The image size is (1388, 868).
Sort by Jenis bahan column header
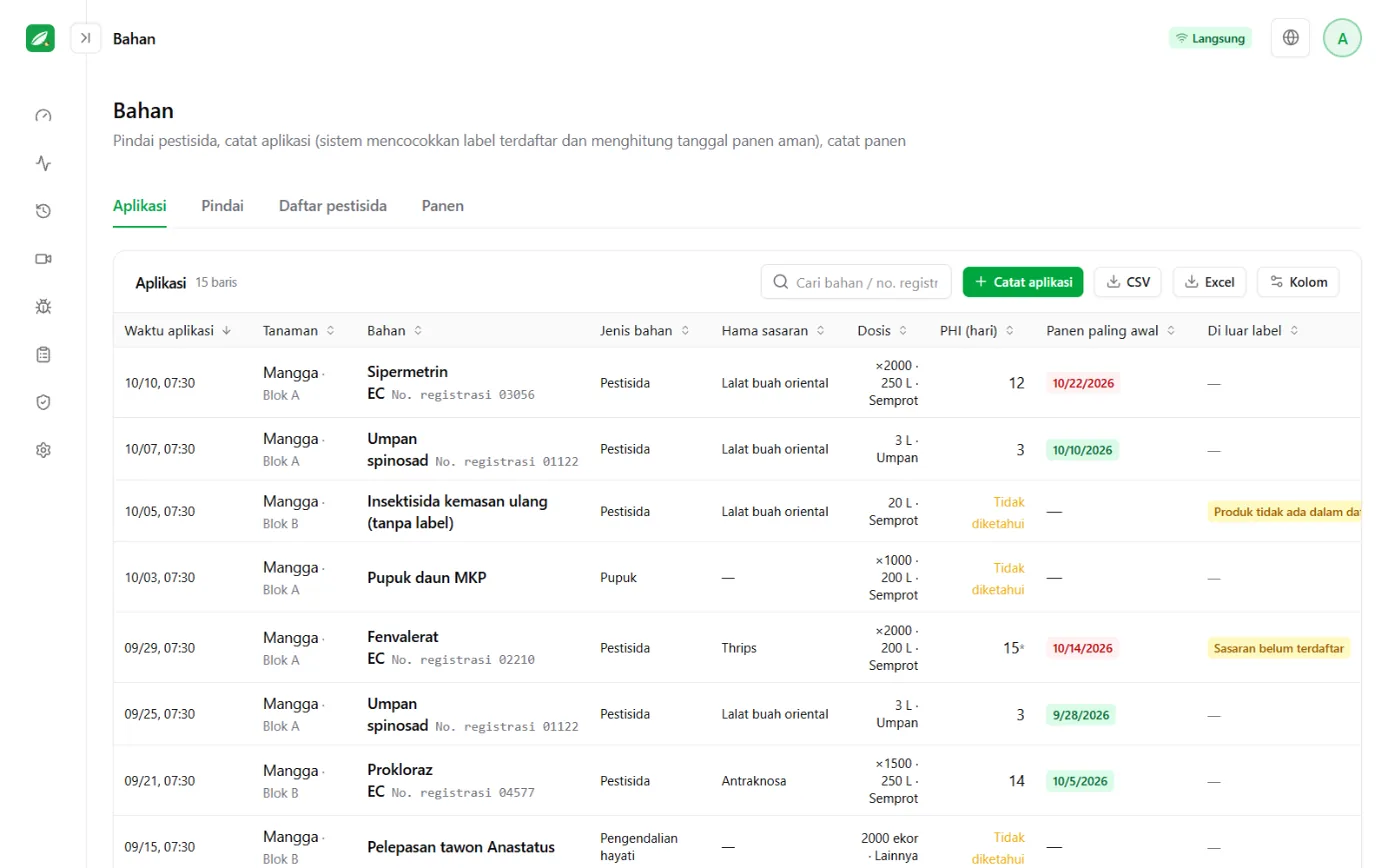pyautogui.click(x=645, y=330)
